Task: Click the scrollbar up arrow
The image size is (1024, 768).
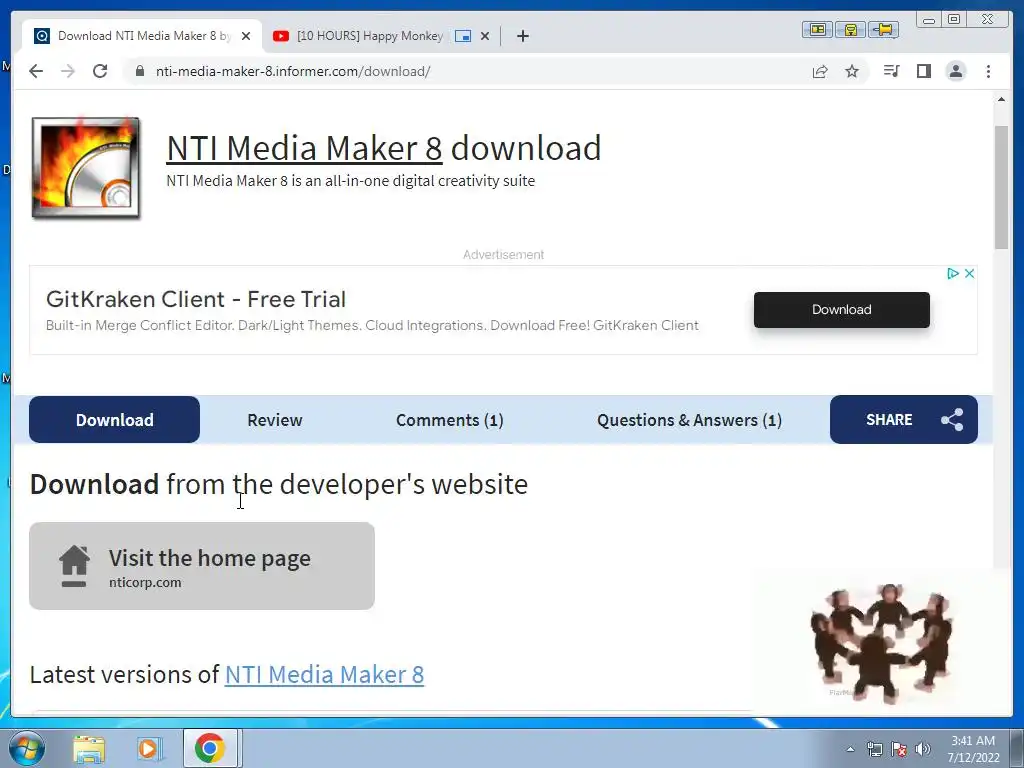Action: pos(1001,99)
